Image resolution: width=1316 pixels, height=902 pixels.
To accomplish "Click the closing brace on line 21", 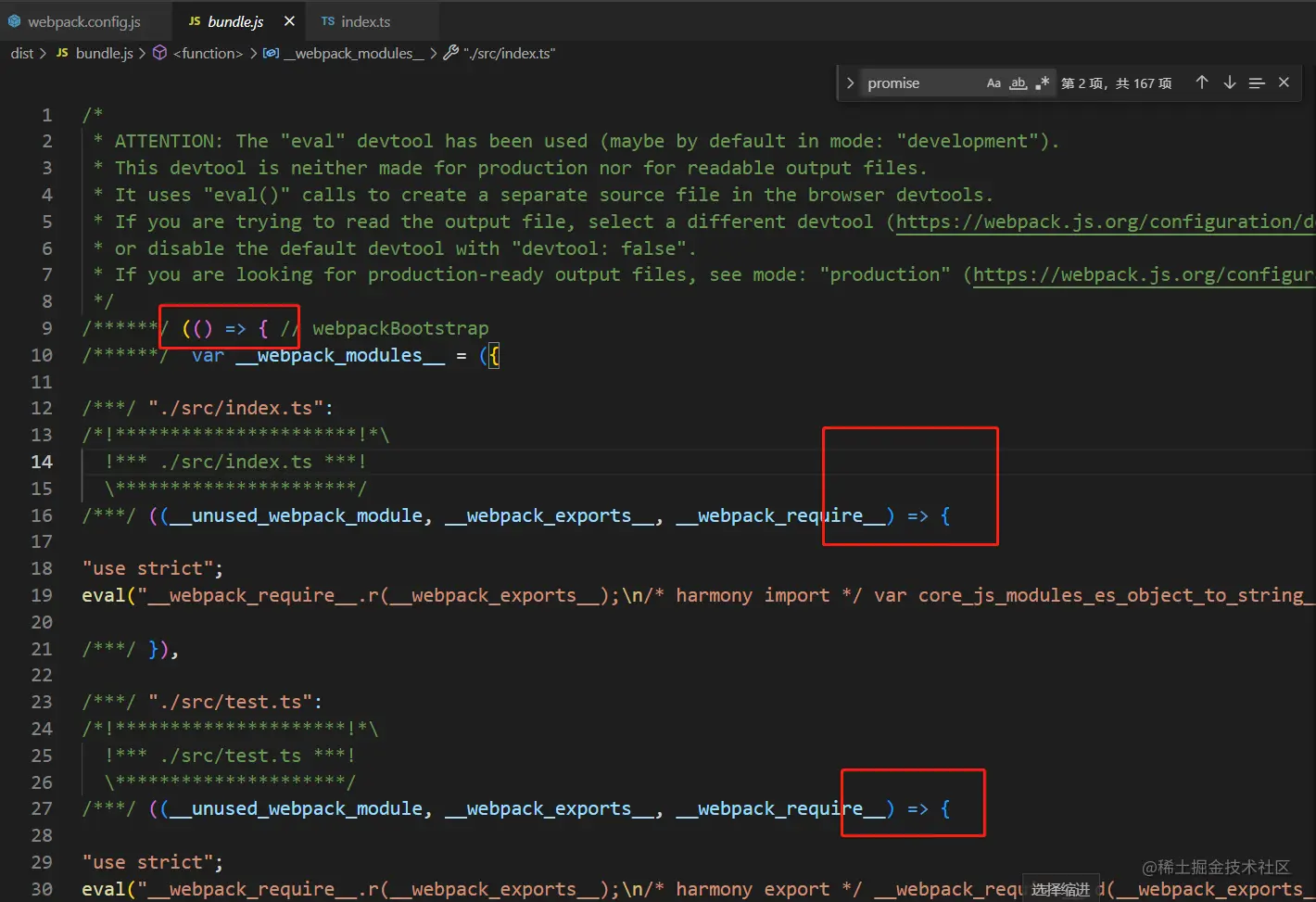I will coord(153,649).
